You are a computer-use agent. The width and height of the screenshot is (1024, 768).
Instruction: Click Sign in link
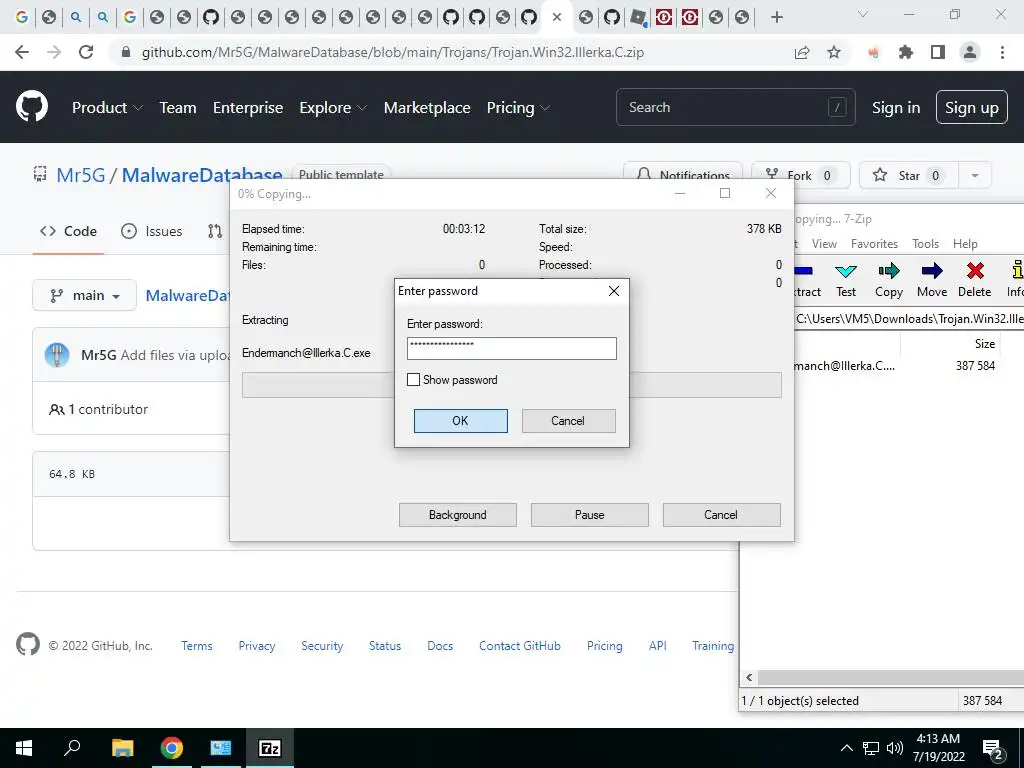(896, 108)
